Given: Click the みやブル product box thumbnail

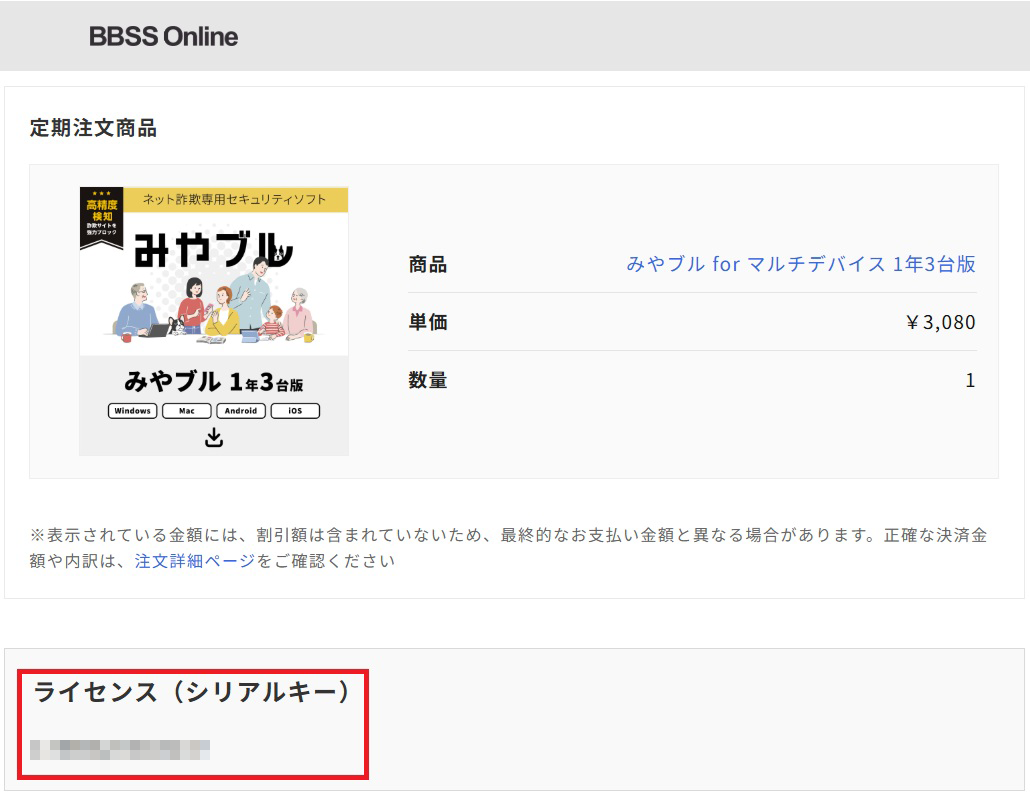Looking at the screenshot, I should 214,321.
